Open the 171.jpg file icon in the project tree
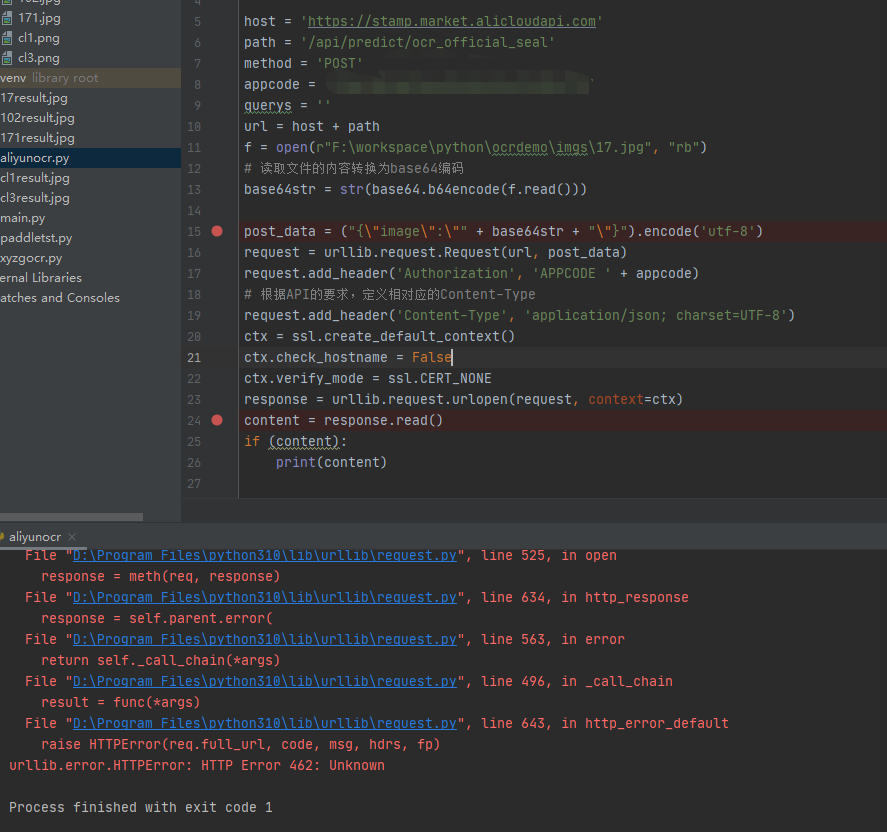887x832 pixels. 7,18
